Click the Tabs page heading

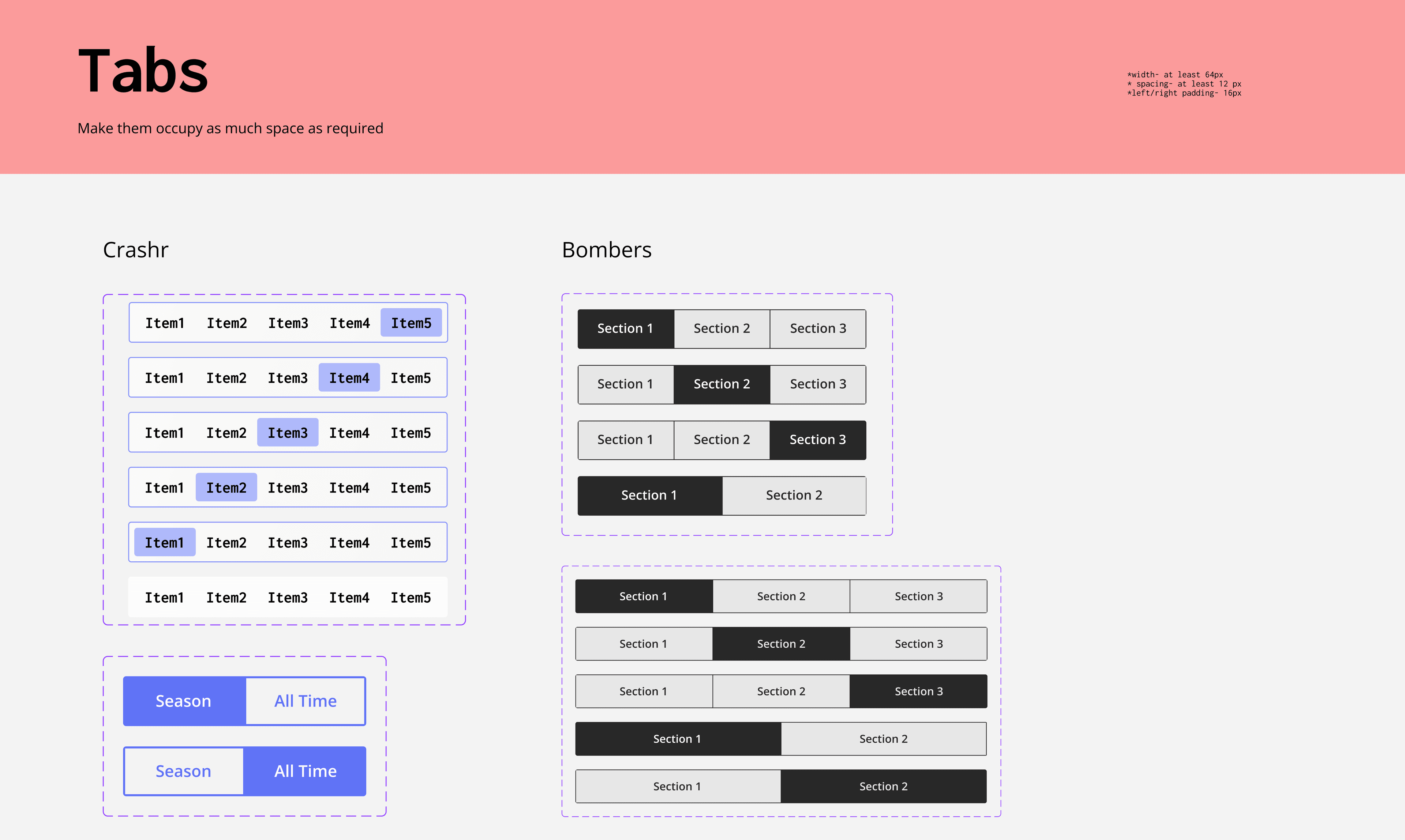(x=143, y=70)
